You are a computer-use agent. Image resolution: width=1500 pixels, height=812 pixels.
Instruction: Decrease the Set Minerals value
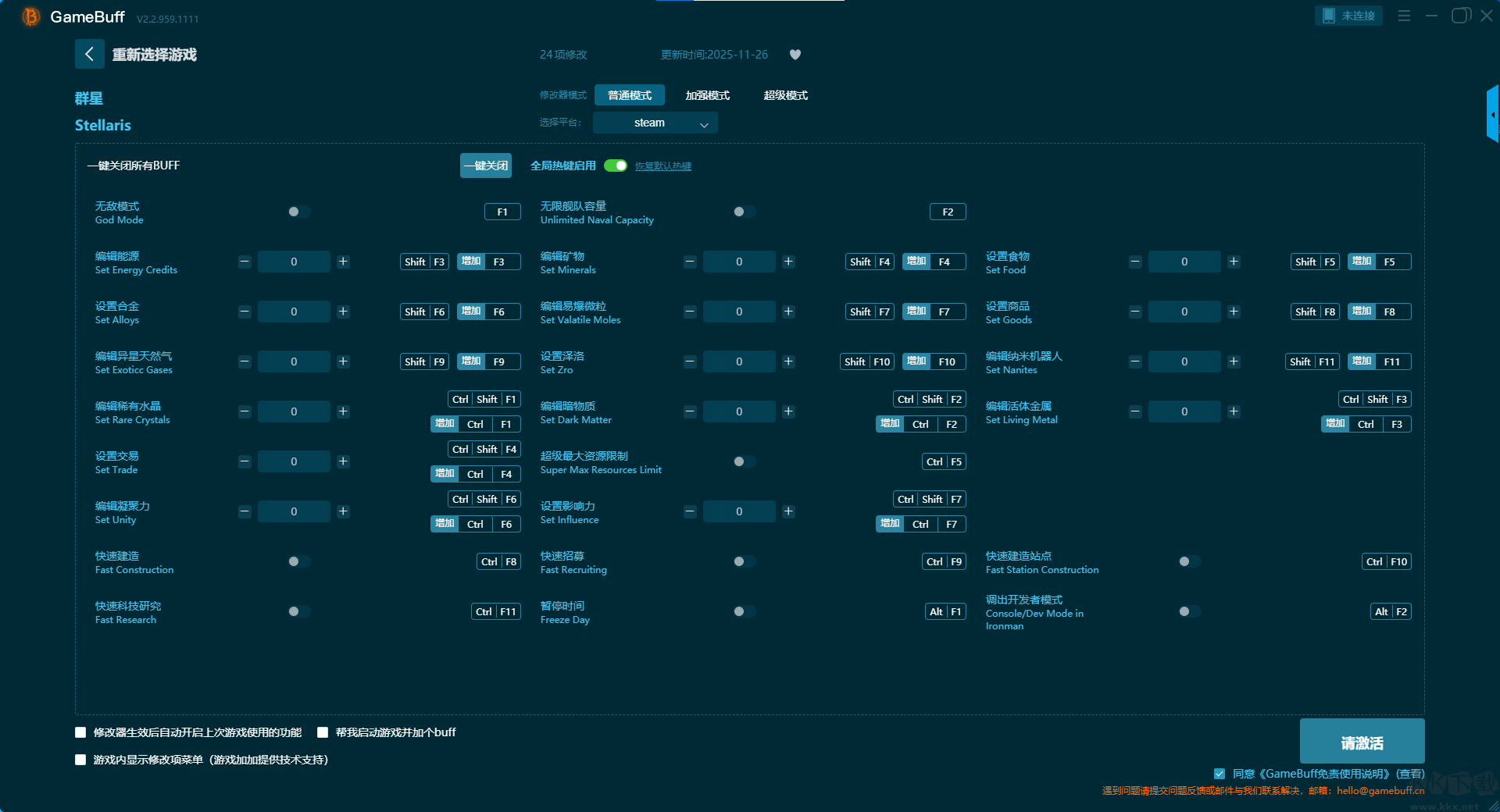pyautogui.click(x=690, y=262)
